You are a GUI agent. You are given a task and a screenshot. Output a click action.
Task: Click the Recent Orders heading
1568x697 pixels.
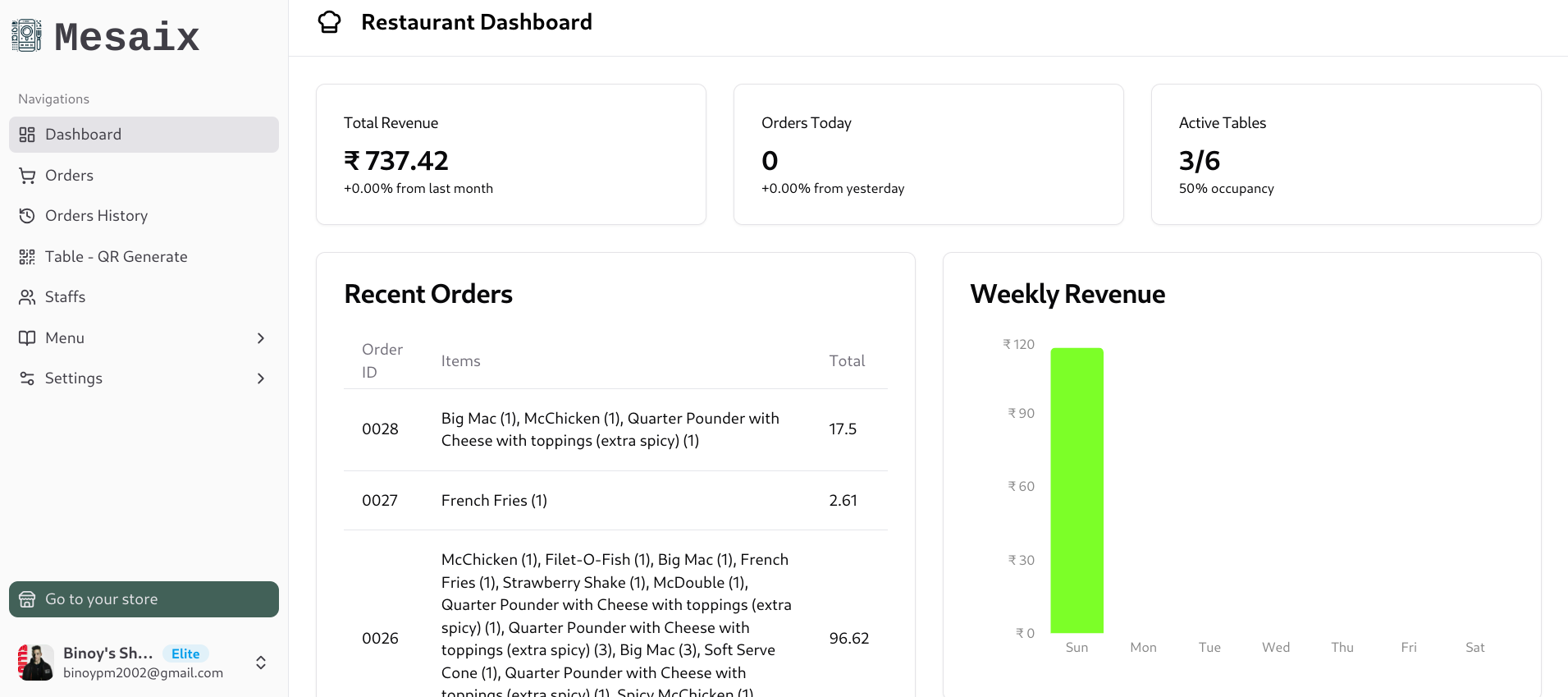(x=428, y=295)
